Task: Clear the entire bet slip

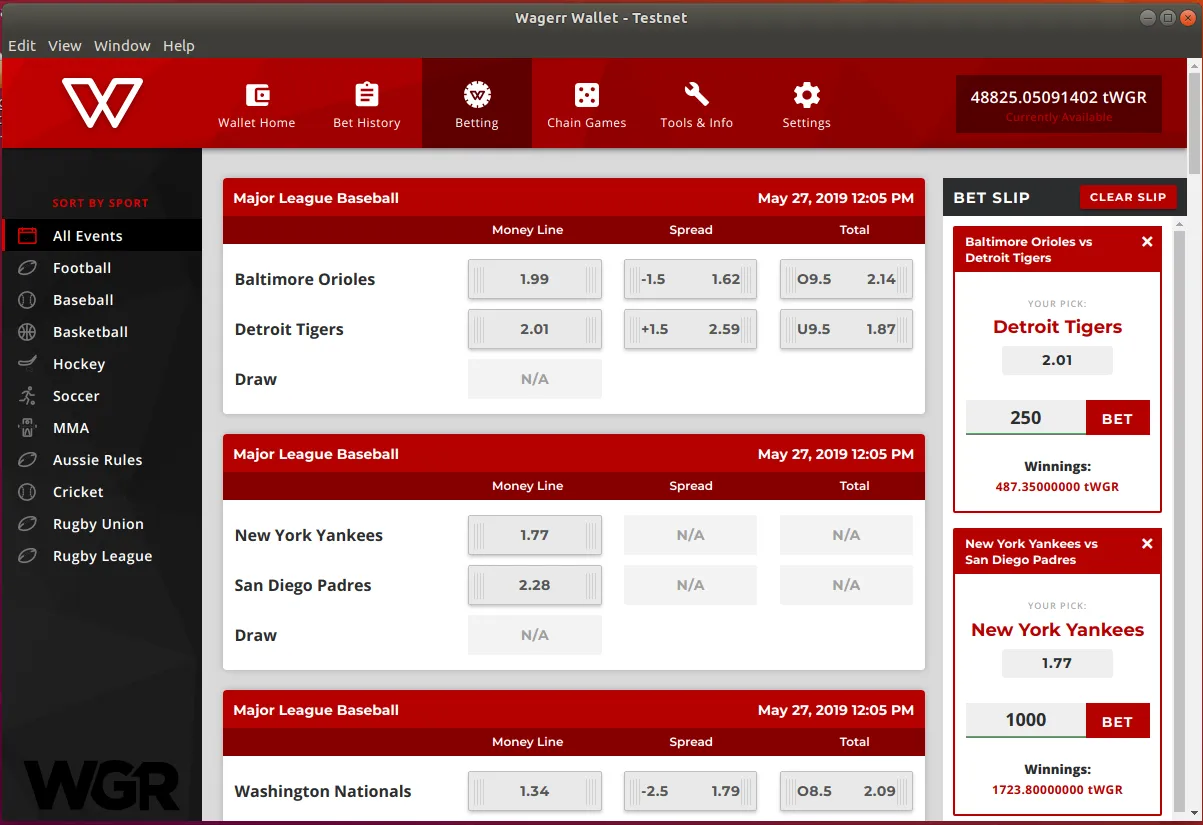Action: click(x=1128, y=197)
